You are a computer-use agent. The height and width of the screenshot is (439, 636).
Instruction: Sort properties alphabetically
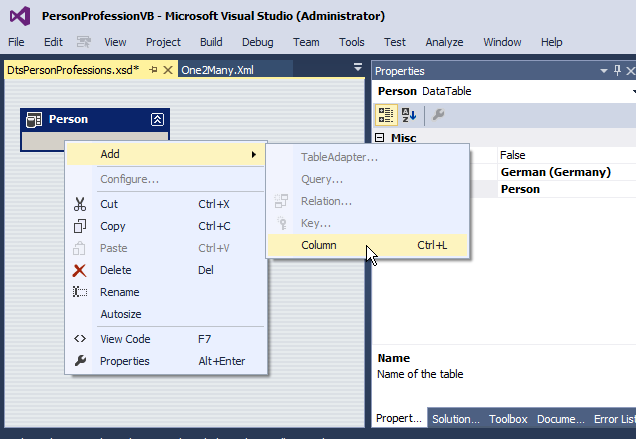pyautogui.click(x=409, y=115)
